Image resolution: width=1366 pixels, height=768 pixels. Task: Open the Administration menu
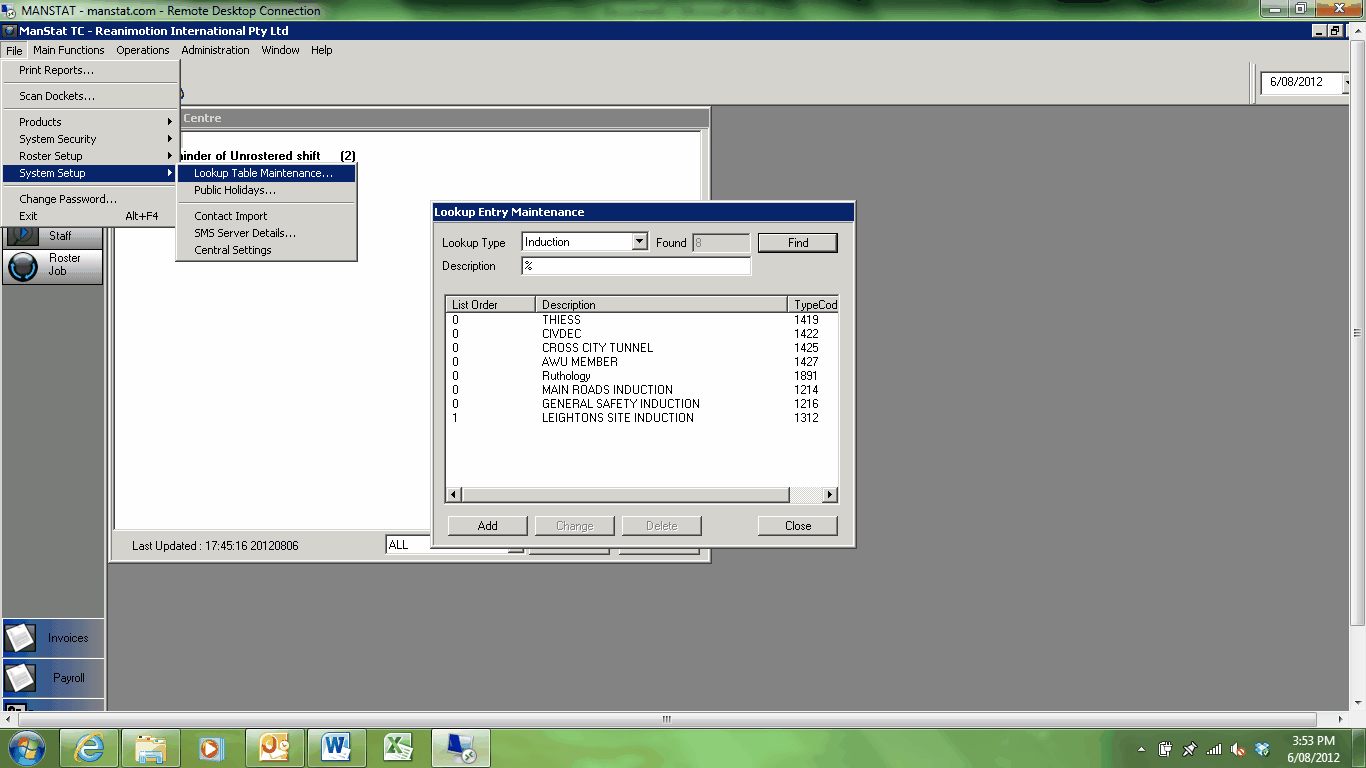(x=215, y=50)
